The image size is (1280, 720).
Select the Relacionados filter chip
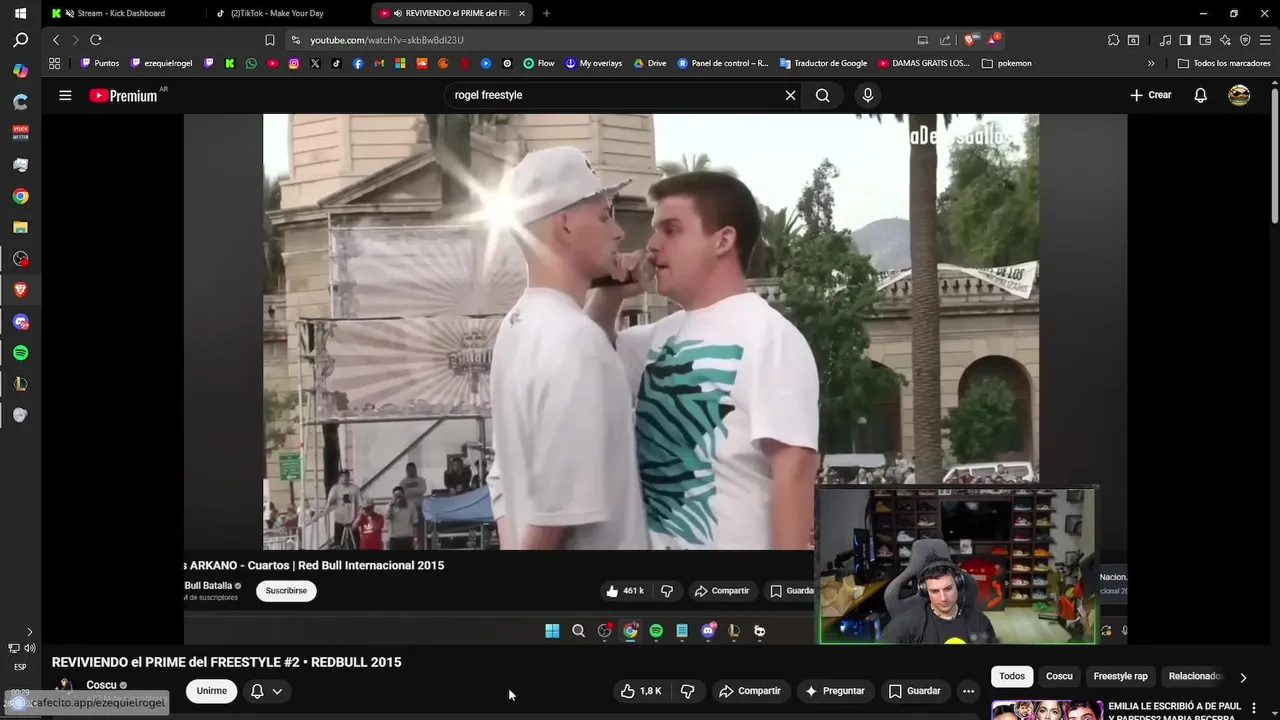1194,676
